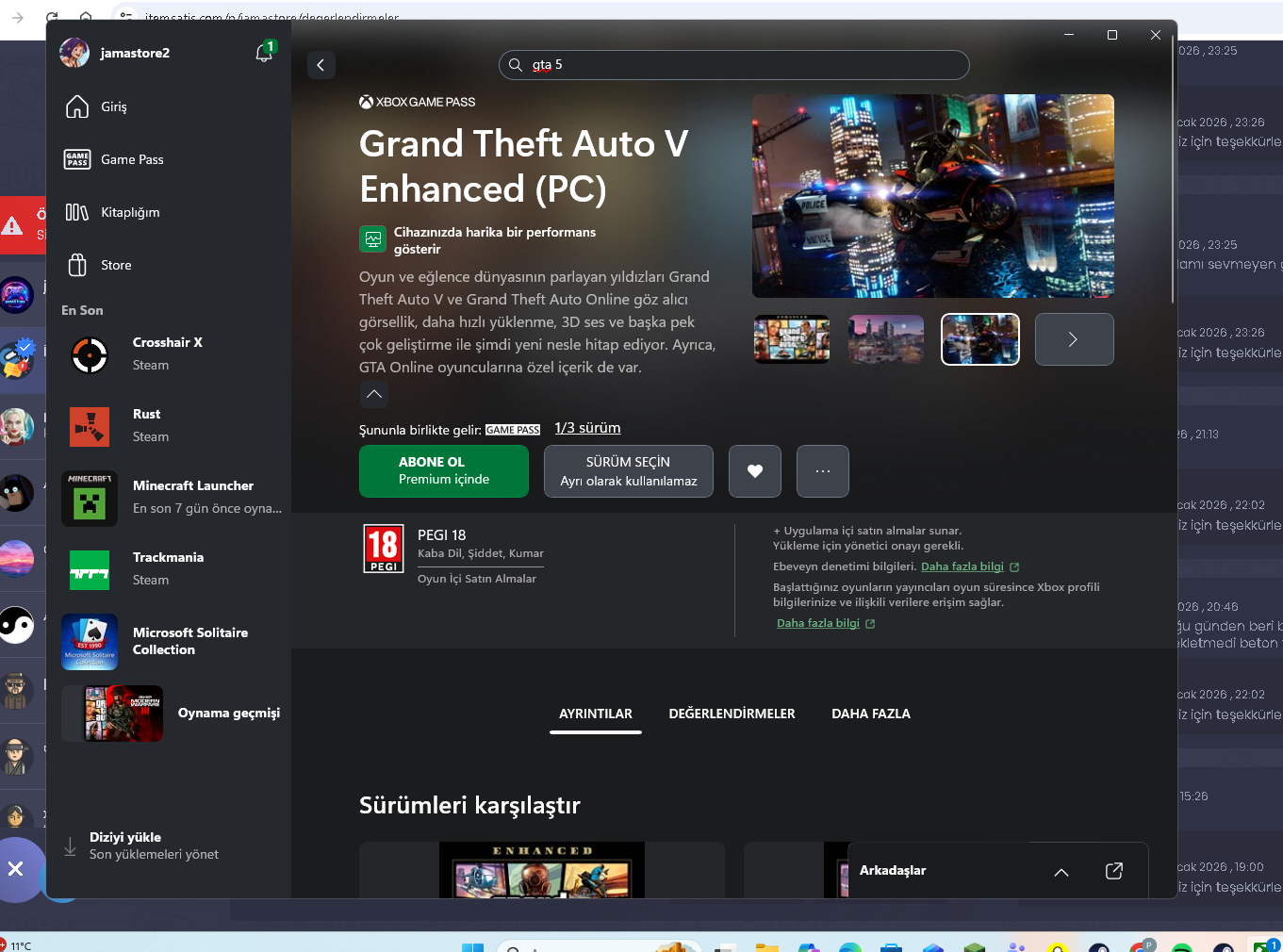Expand the Arkadaşlar friends panel
The width and height of the screenshot is (1283, 952).
(1061, 872)
